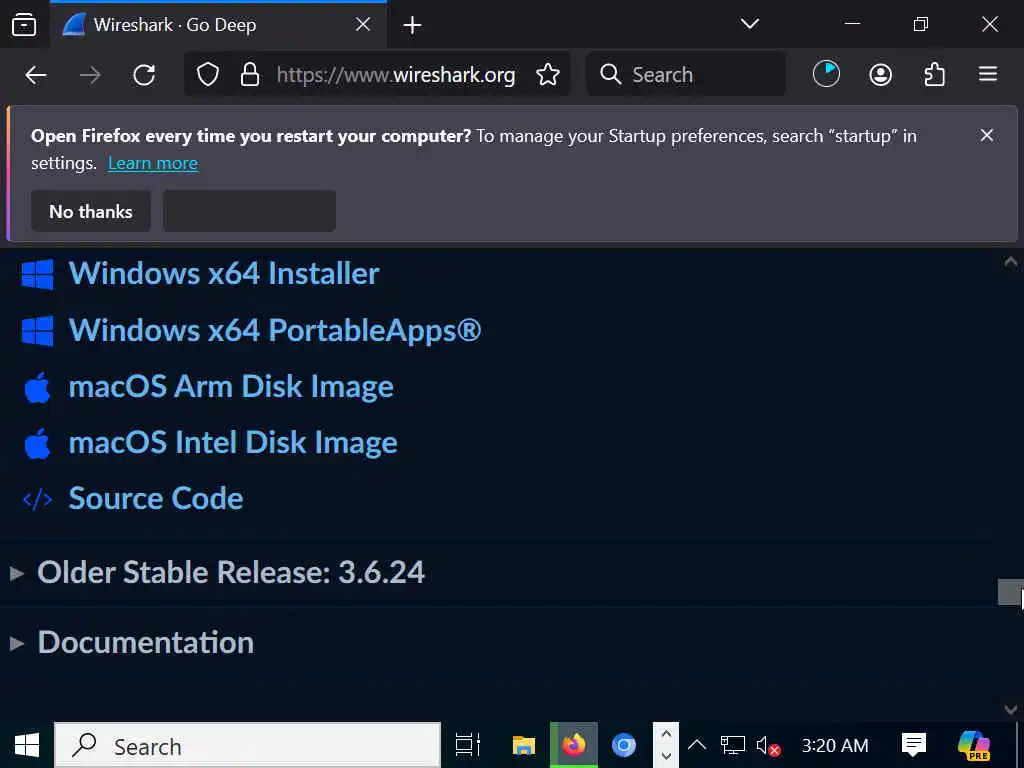1024x768 pixels.
Task: Go back to the previous page
Action: [36, 75]
